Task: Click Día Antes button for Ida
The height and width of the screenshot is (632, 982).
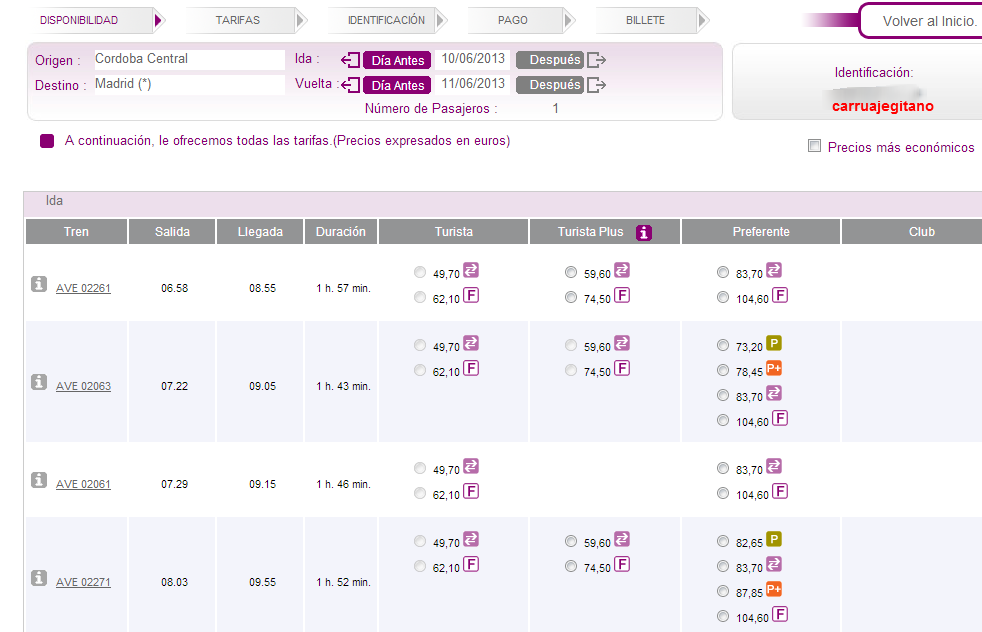Action: (x=398, y=60)
